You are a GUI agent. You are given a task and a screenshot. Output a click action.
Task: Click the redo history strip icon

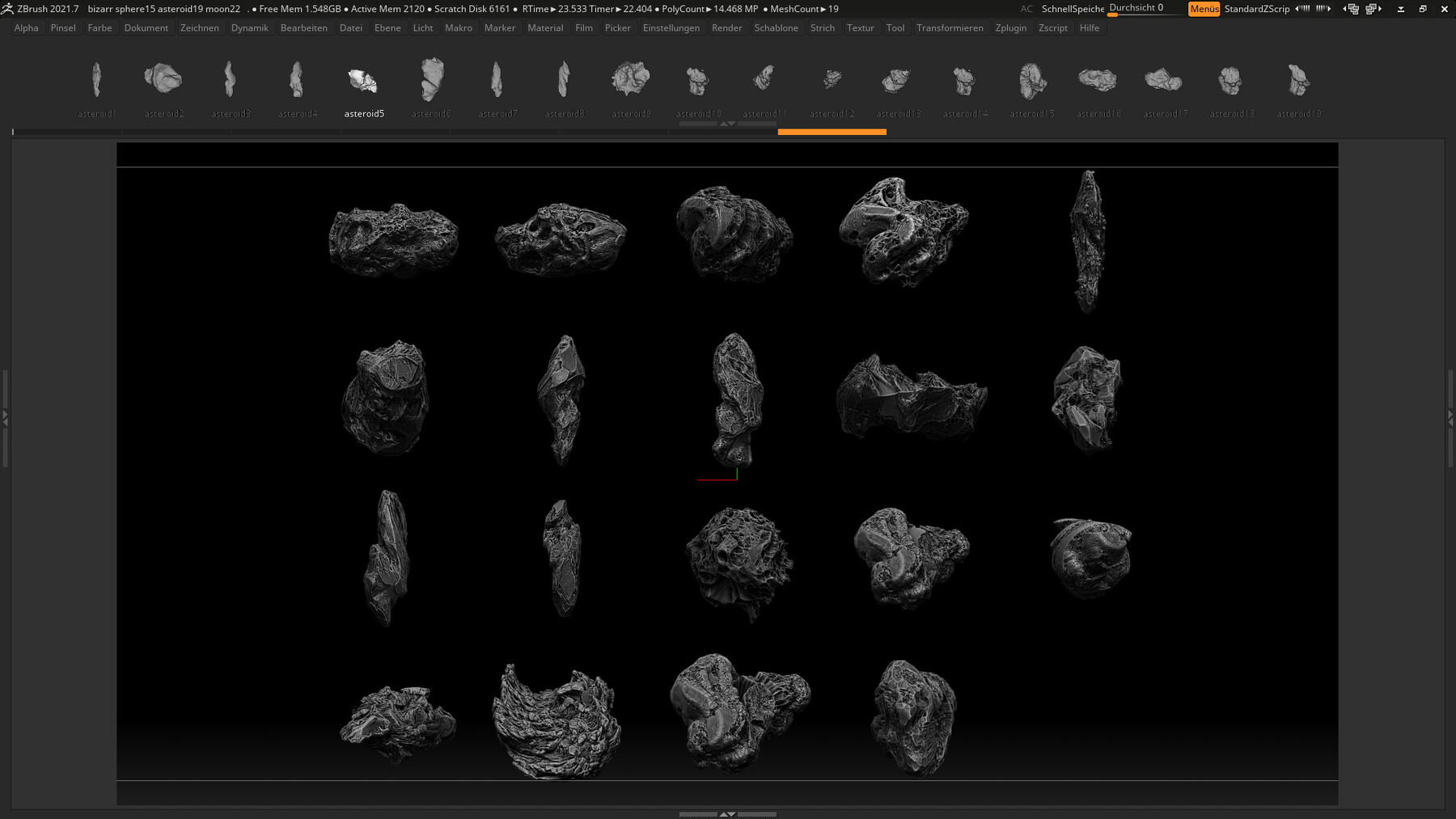(1324, 9)
